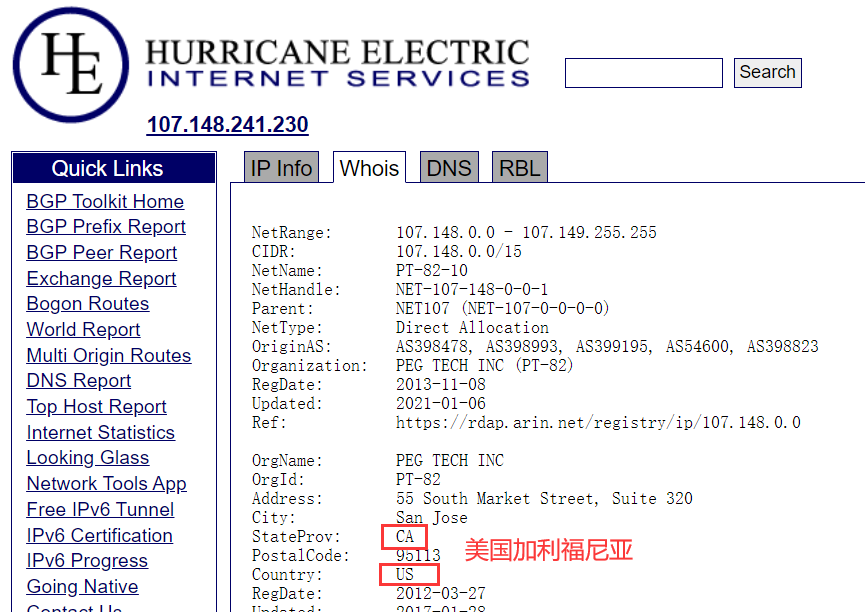Open BGP Prefix Report link
The width and height of the screenshot is (865, 612).
(106, 227)
